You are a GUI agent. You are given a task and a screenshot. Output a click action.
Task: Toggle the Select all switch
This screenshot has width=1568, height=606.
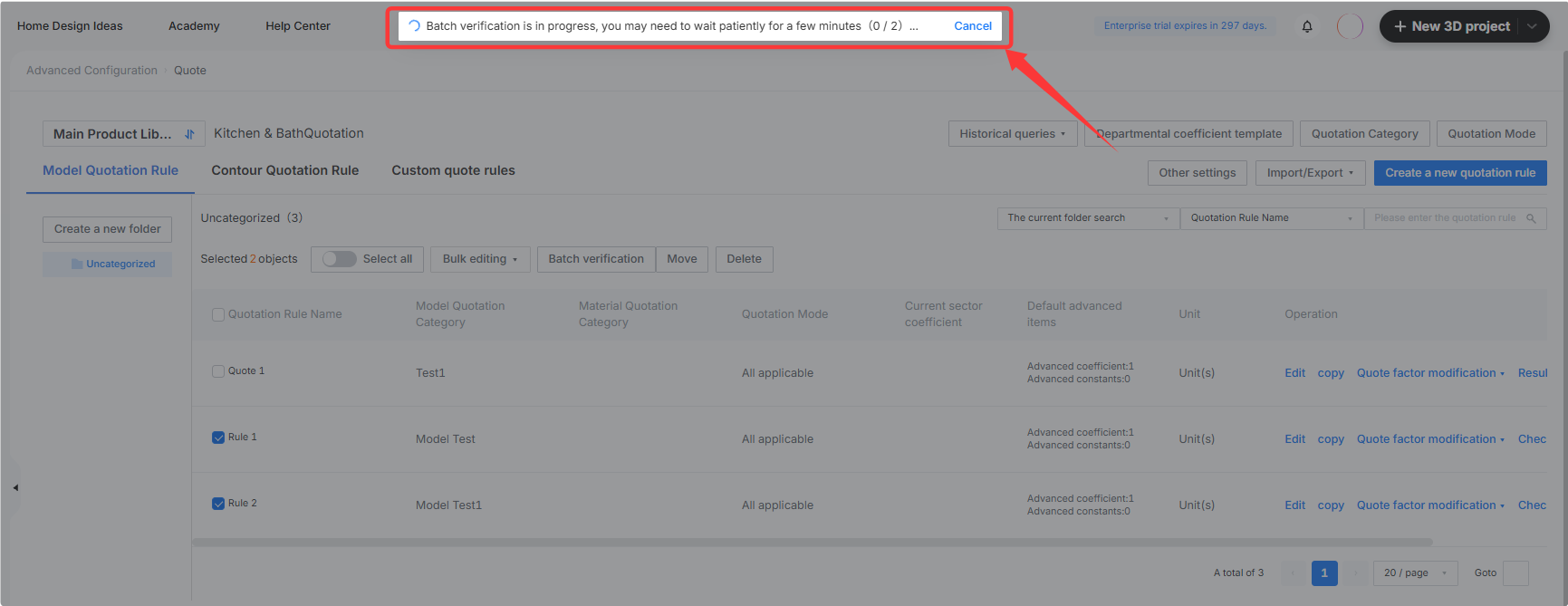pyautogui.click(x=340, y=259)
